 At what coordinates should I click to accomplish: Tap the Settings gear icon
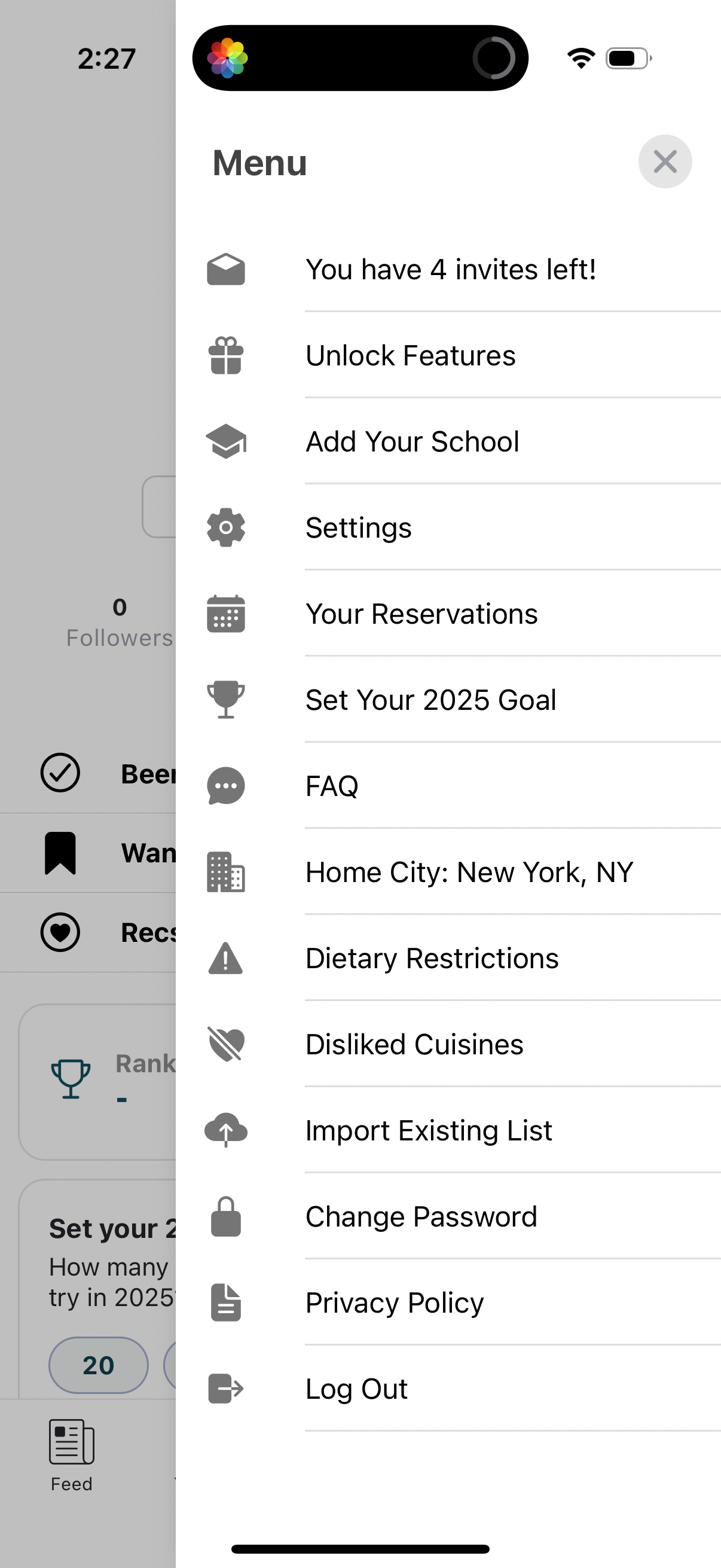coord(226,527)
